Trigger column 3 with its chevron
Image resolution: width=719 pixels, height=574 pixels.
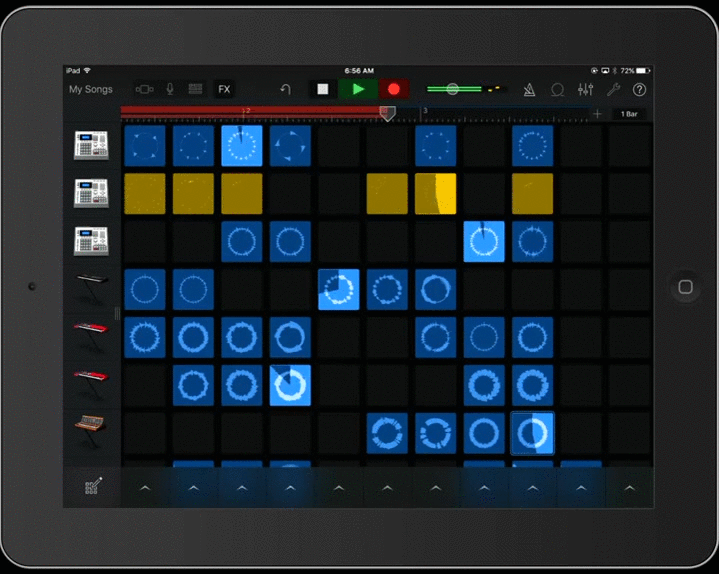(242, 488)
